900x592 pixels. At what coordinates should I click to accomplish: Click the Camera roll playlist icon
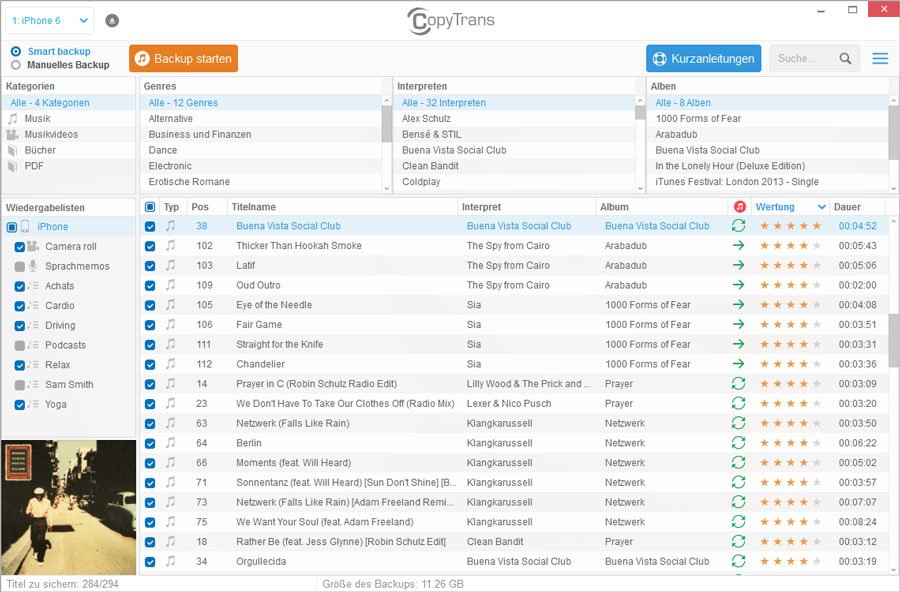33,246
